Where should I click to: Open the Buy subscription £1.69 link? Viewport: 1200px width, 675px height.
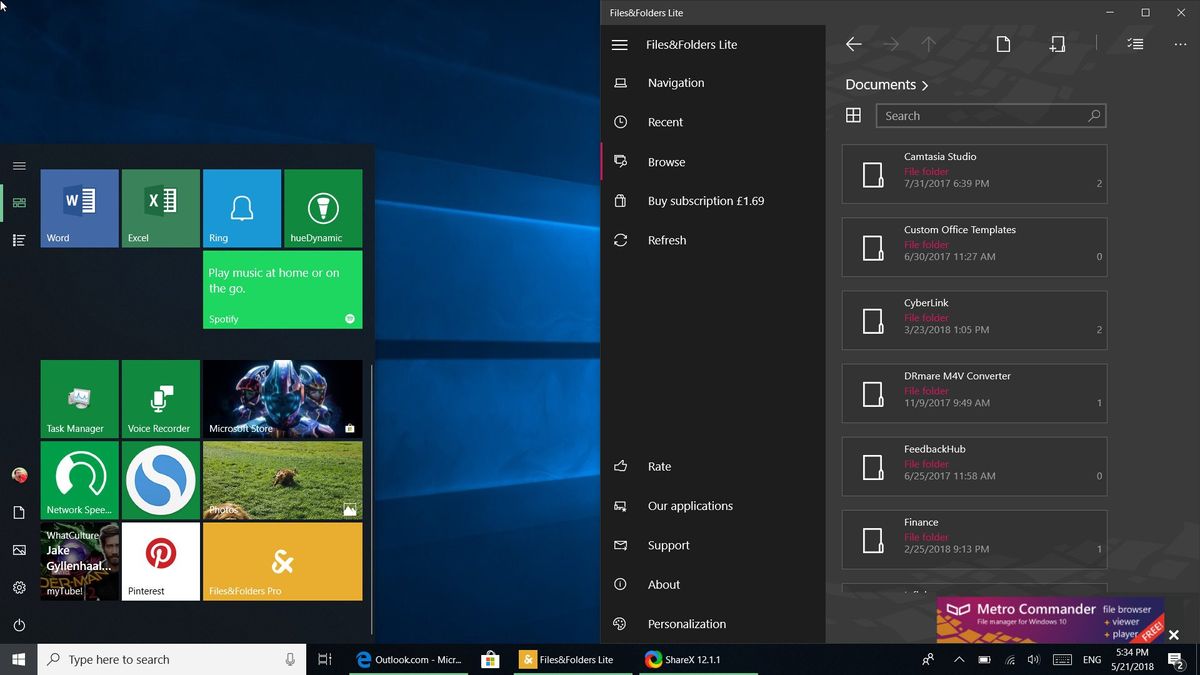point(705,200)
